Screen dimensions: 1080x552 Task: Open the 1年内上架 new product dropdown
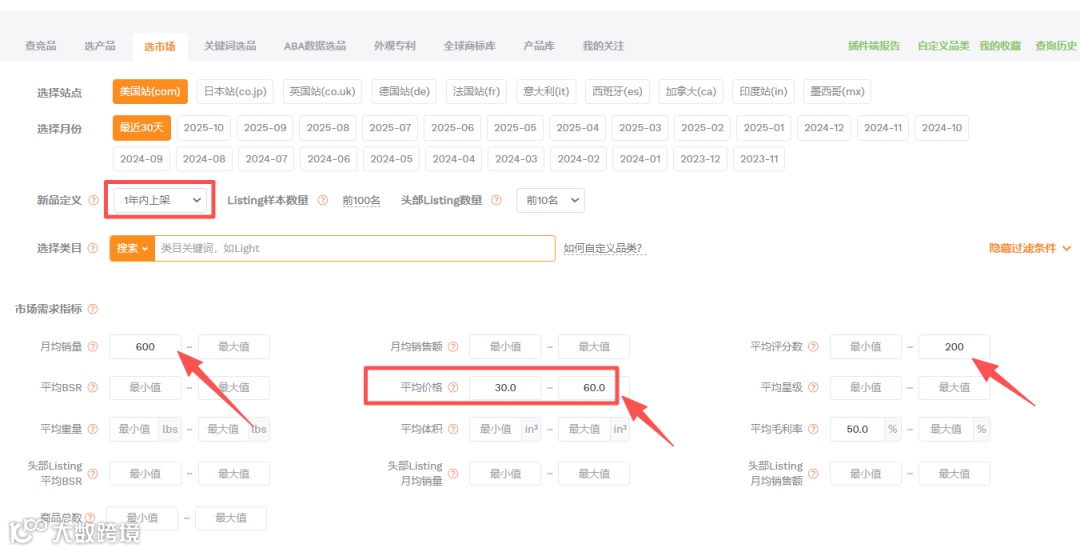160,200
